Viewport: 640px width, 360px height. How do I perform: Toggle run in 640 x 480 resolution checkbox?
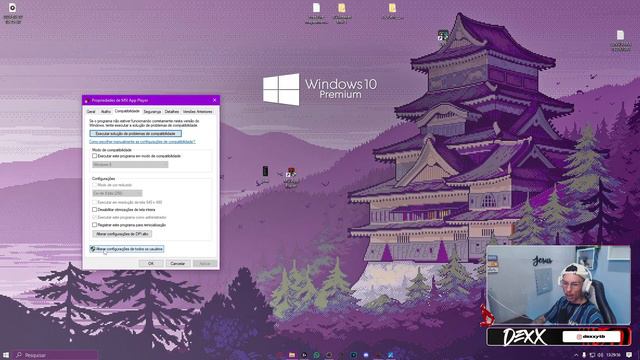click(94, 202)
